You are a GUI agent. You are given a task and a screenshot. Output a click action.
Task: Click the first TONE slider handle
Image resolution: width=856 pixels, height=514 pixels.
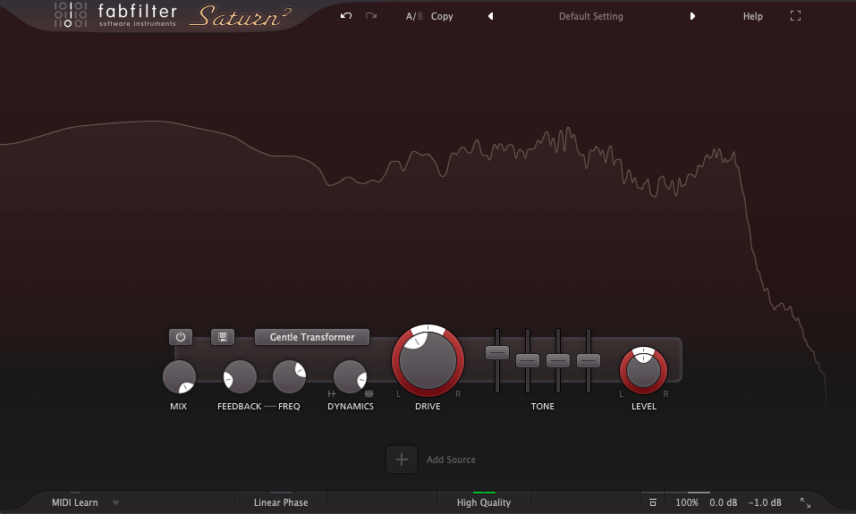[x=497, y=352]
